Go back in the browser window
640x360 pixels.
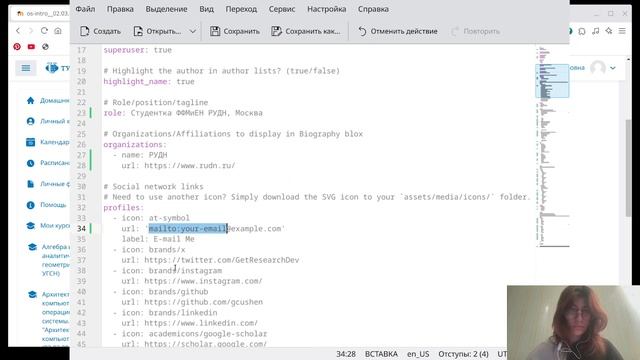(x=18, y=31)
